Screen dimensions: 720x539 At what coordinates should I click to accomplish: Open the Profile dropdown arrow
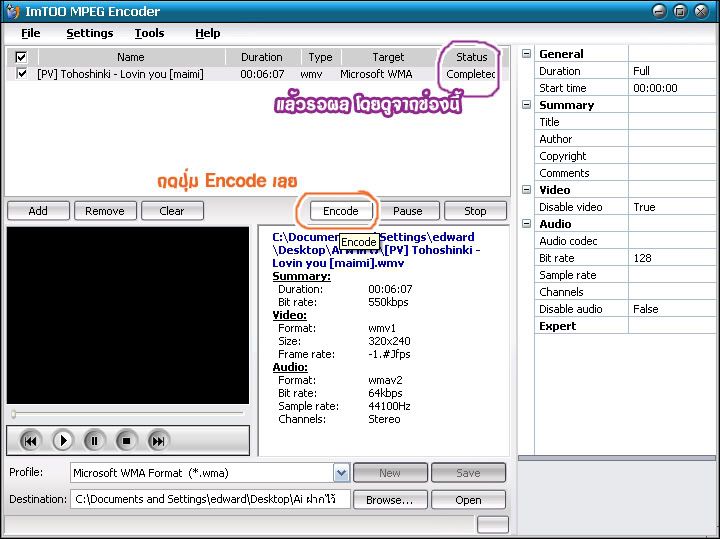[x=341, y=473]
